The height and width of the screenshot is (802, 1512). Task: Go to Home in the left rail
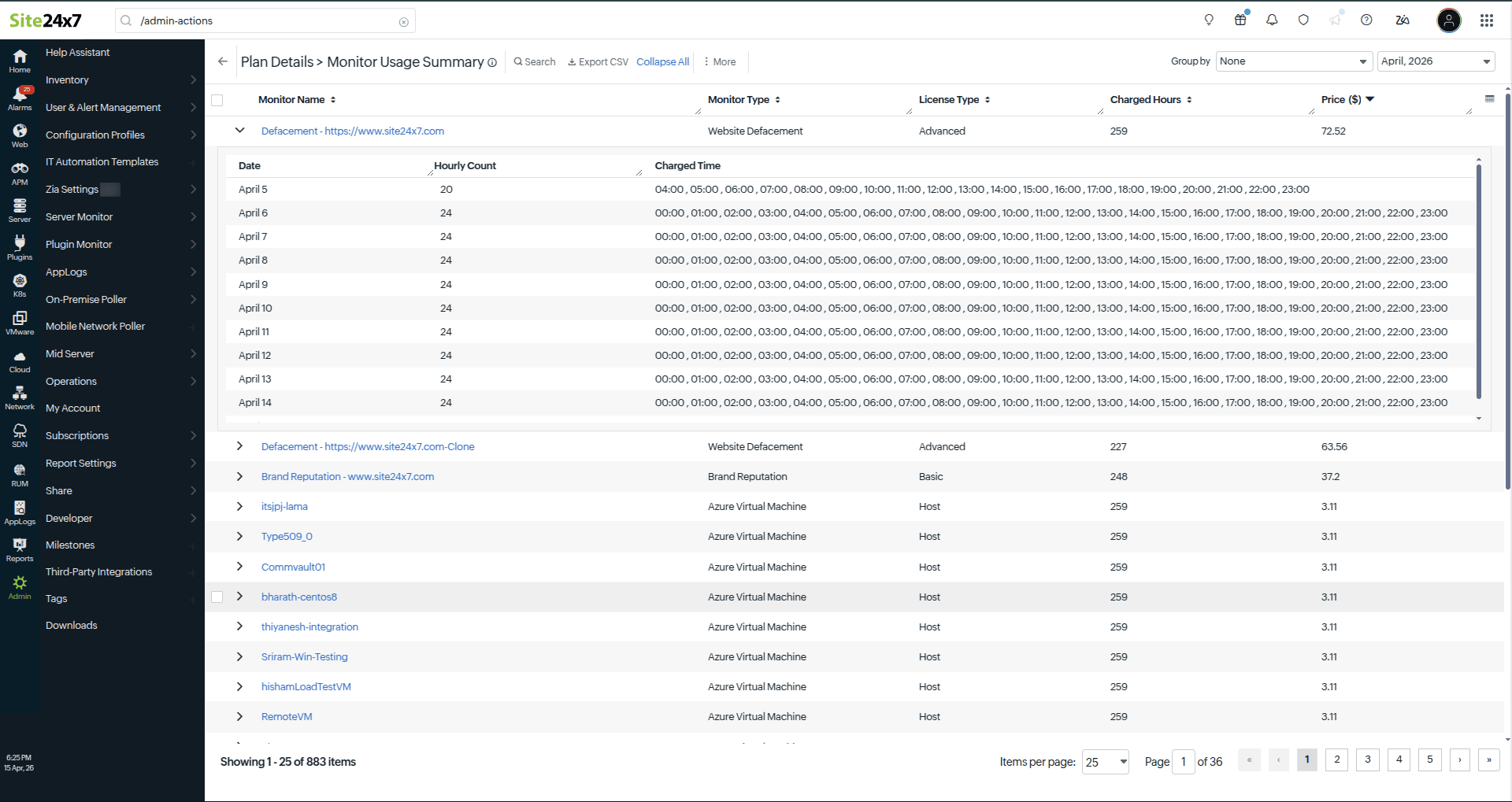20,61
